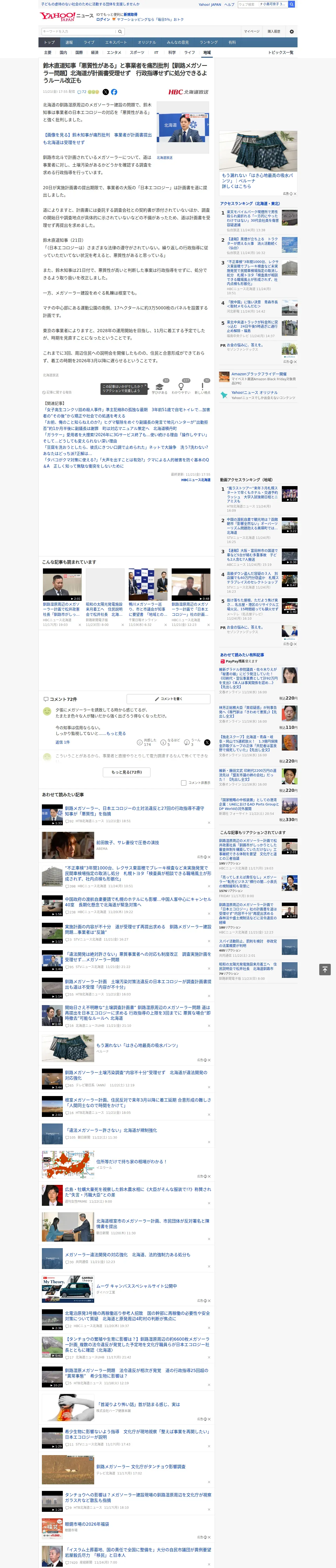Click the scroll-to-top arrow button

pos(324,969)
